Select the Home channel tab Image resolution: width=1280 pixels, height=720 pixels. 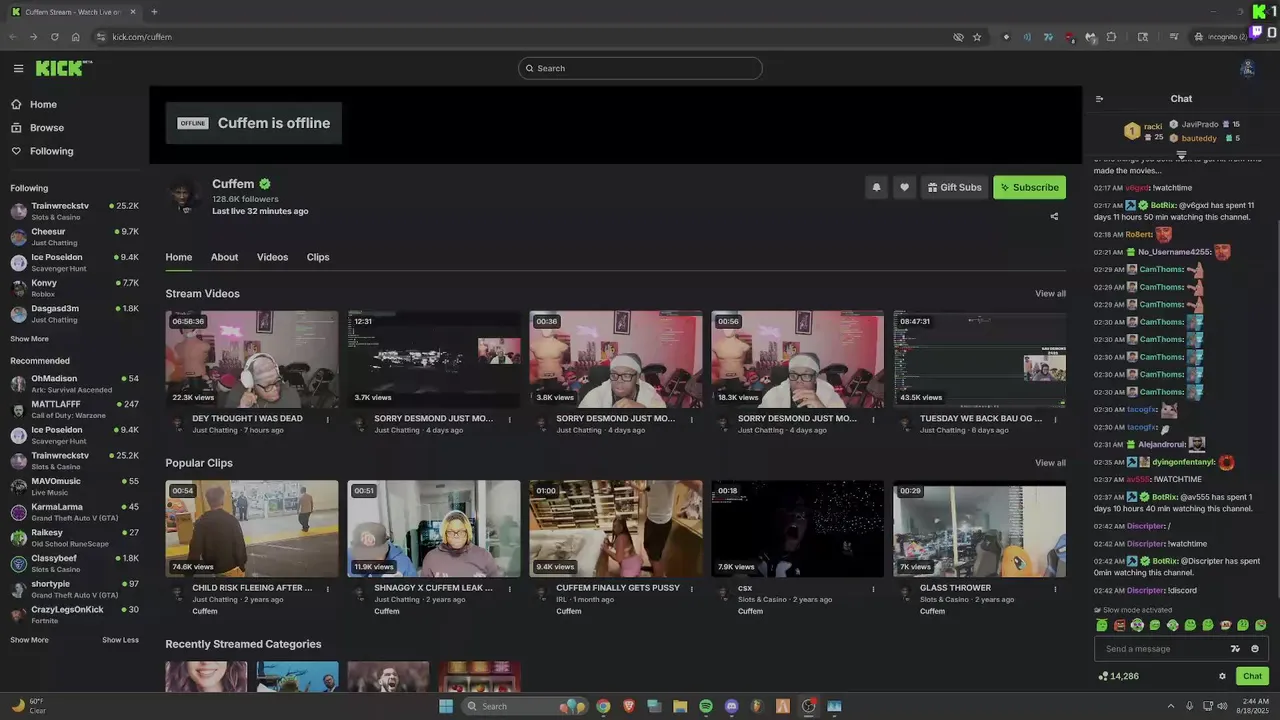178,257
